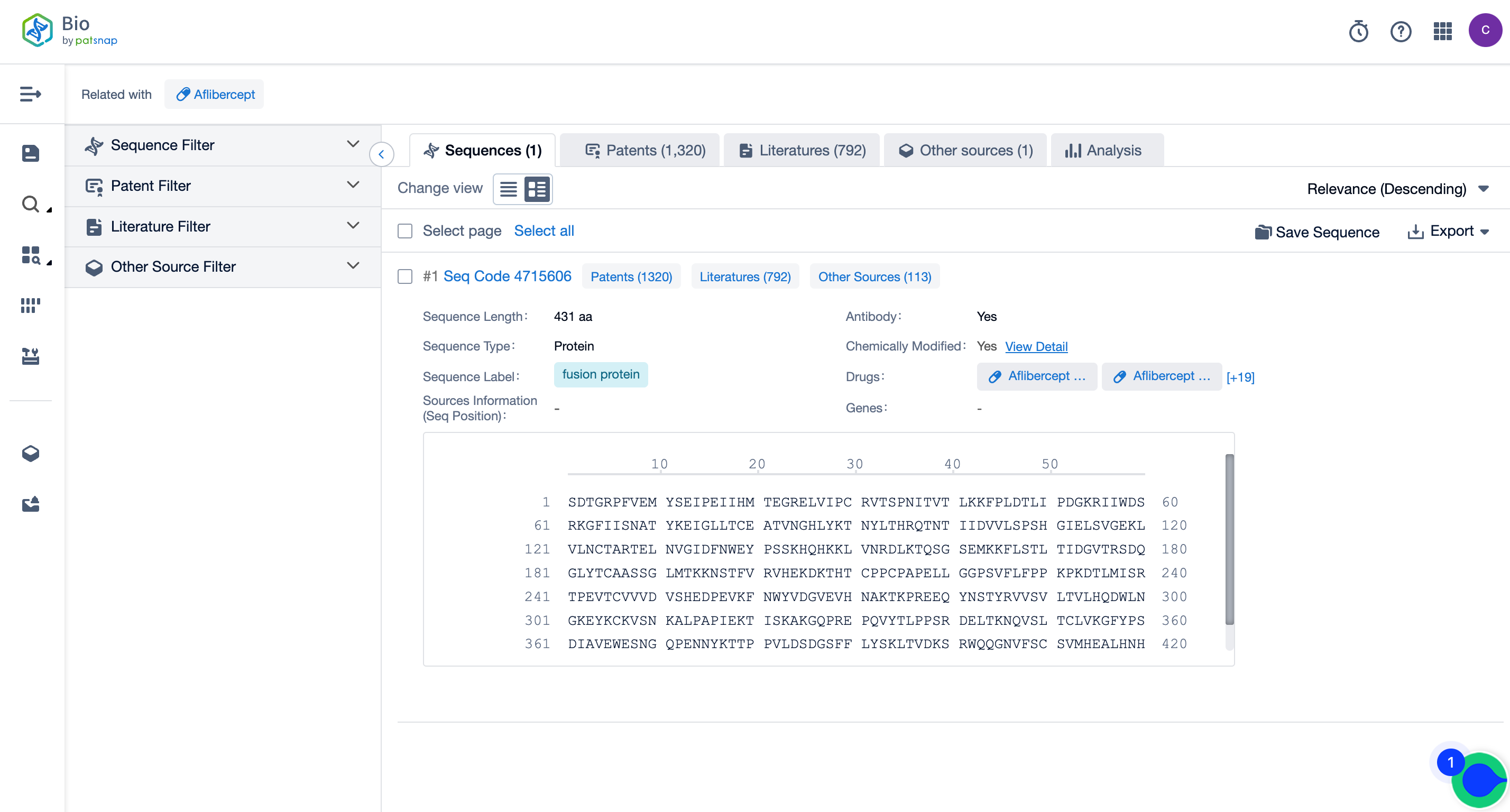Viewport: 1510px width, 812px height.
Task: Toggle the select page checkbox
Action: pos(405,231)
